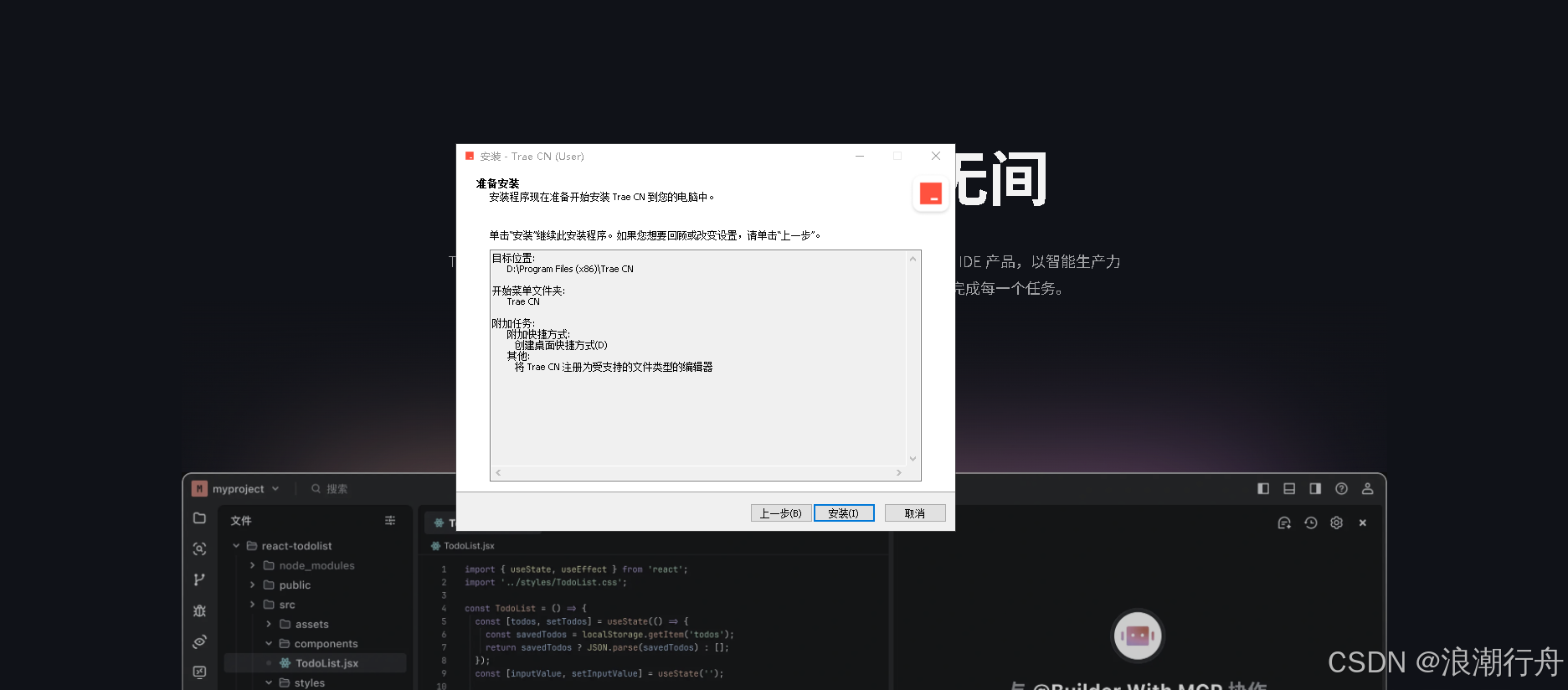Minimize the Trae CN installer window

click(x=859, y=156)
